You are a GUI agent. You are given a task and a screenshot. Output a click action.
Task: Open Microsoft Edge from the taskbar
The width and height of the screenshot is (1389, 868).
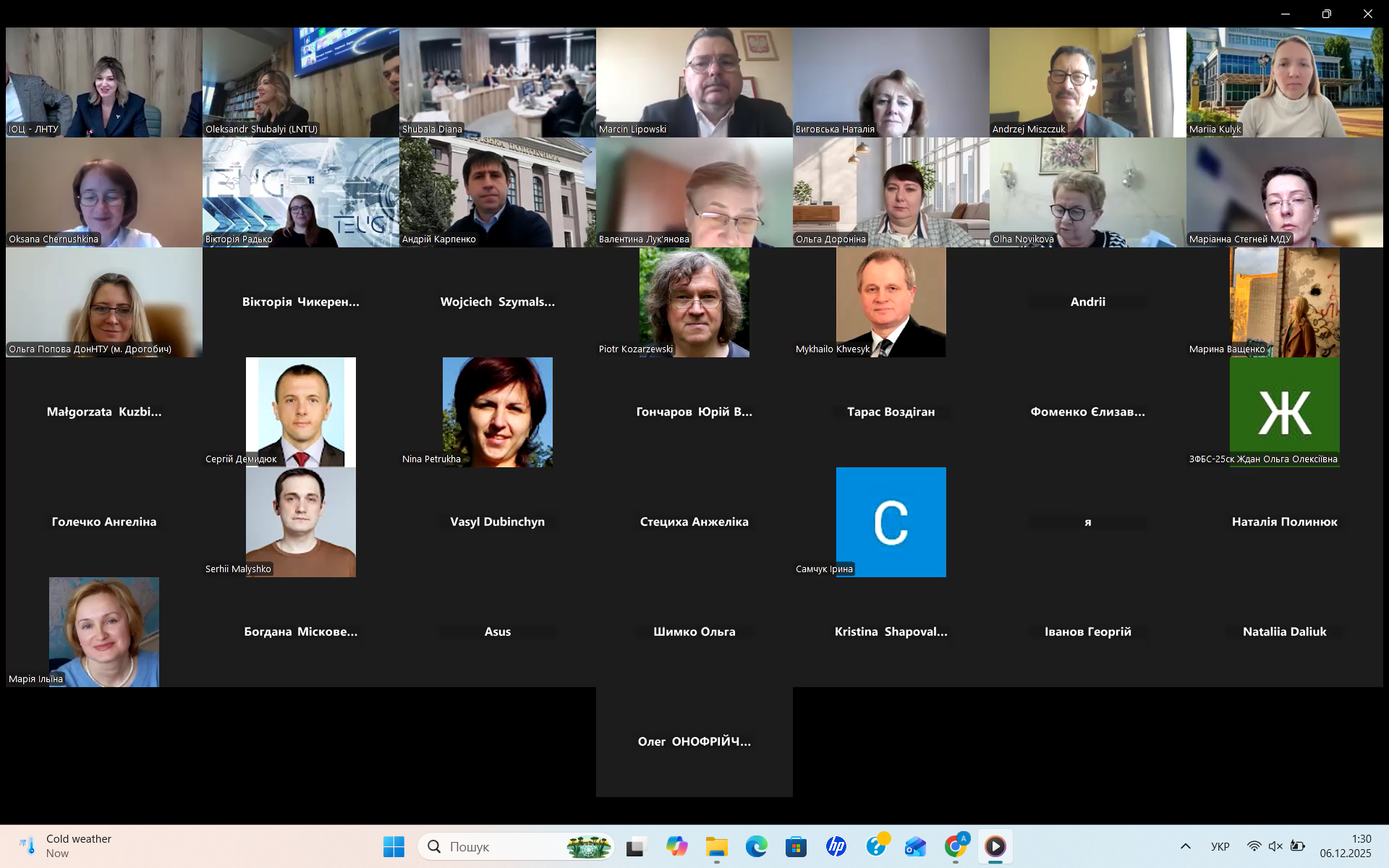point(756,846)
